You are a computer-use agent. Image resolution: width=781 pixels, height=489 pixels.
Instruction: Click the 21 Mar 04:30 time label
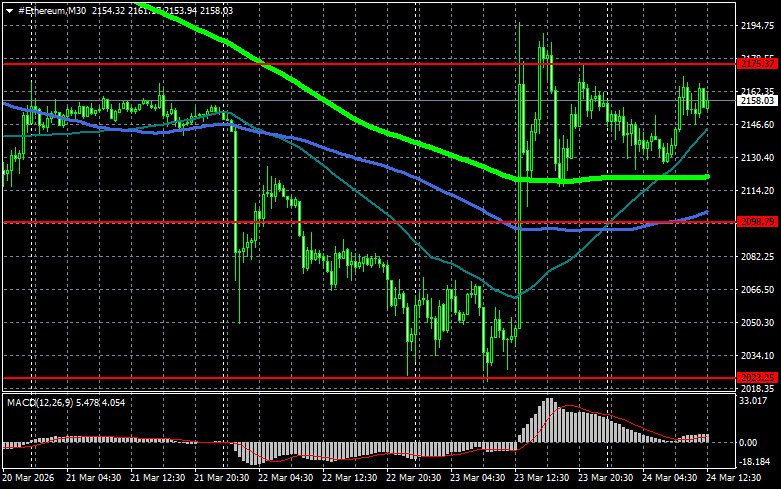coord(93,478)
